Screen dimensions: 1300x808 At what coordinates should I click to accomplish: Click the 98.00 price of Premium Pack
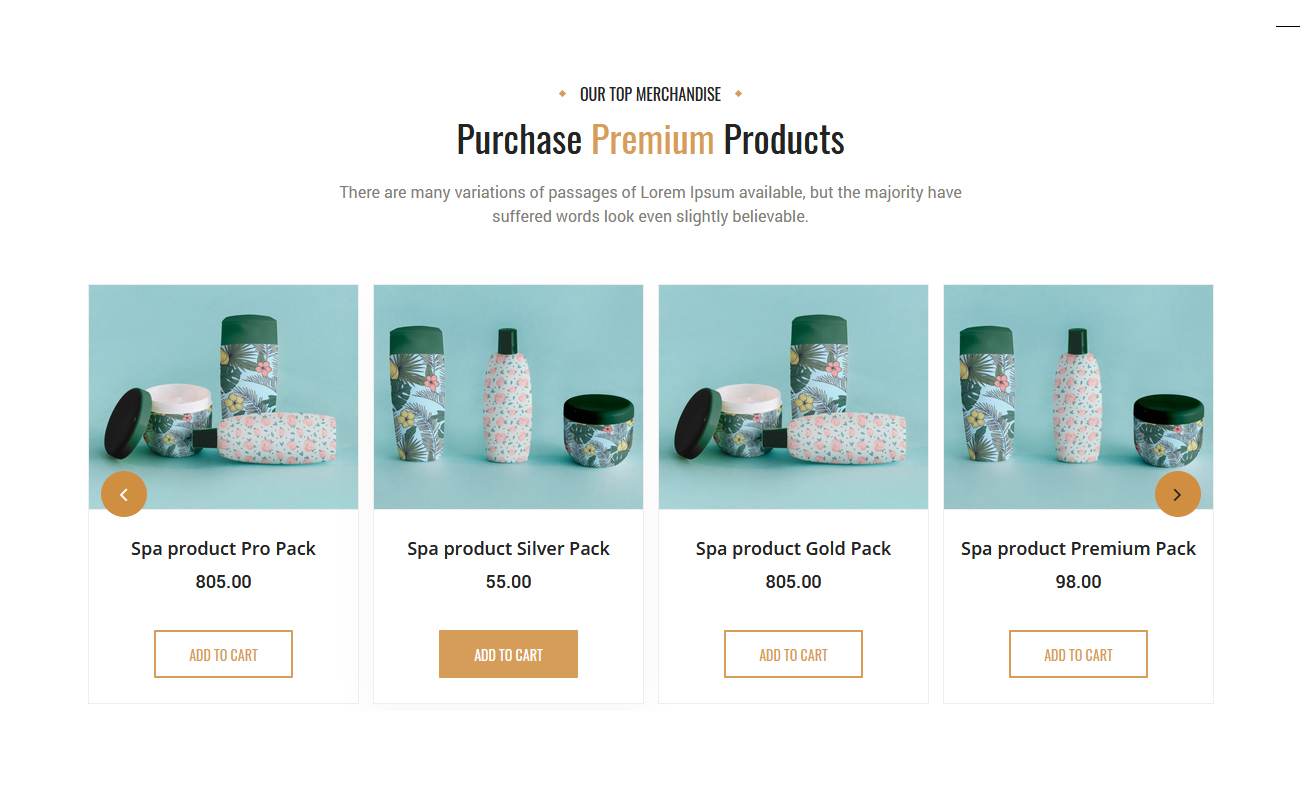pos(1078,582)
